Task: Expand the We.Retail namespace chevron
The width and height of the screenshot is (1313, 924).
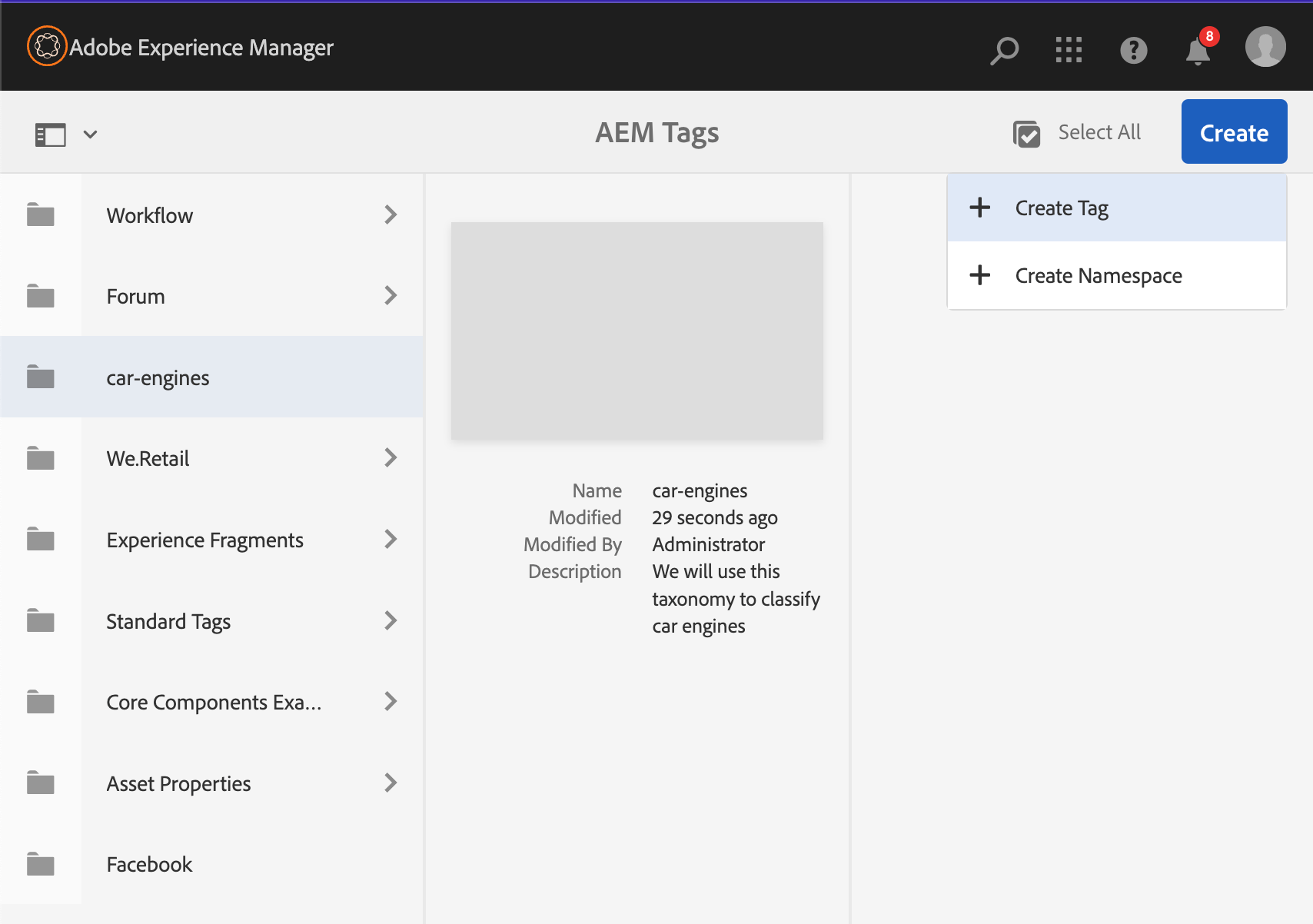Action: [x=391, y=458]
